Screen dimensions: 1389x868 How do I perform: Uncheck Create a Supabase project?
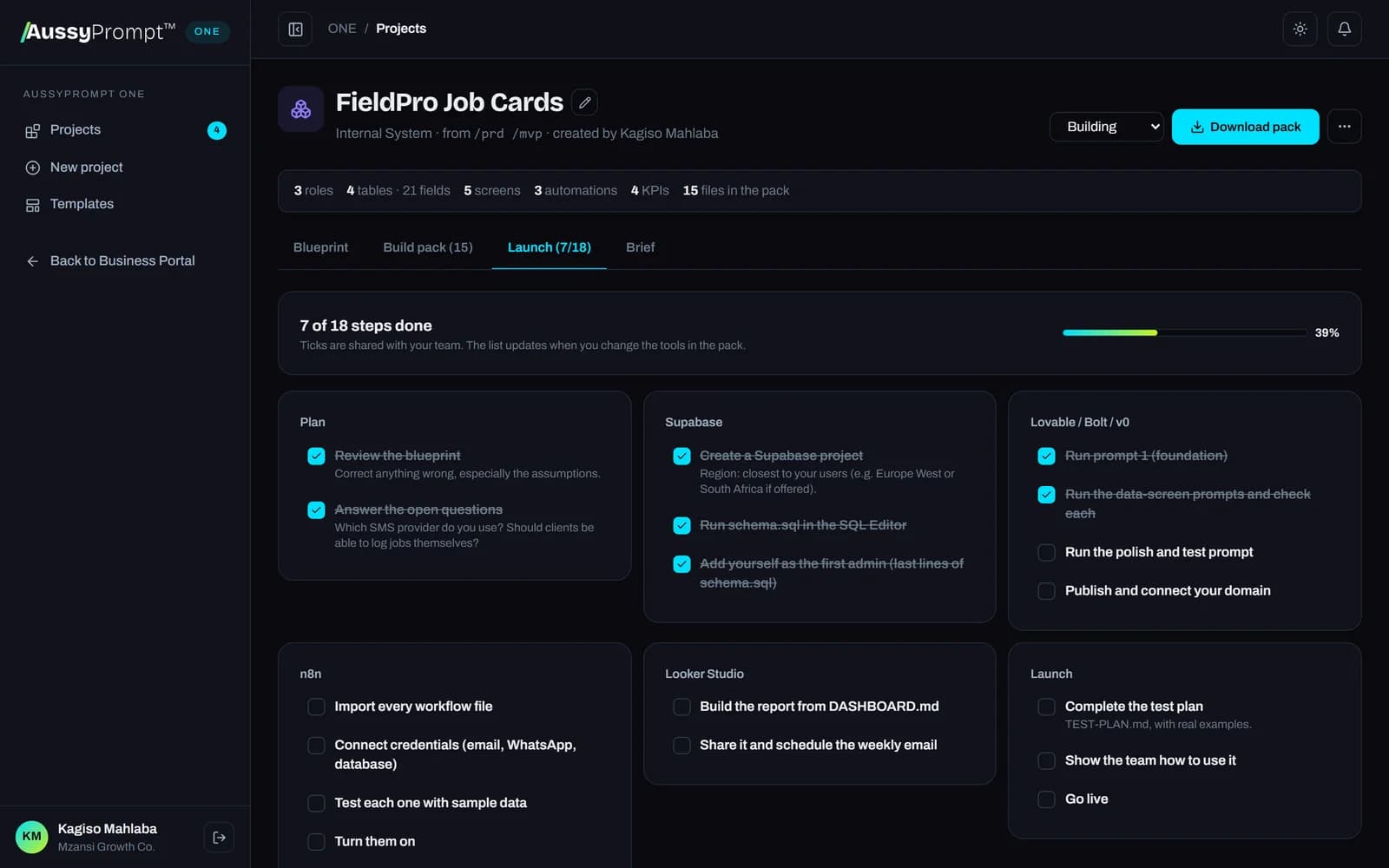(x=681, y=457)
